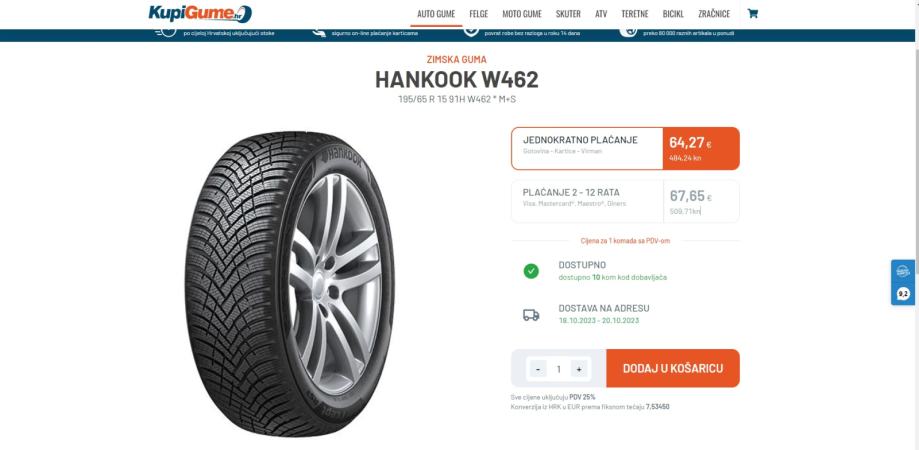This screenshot has height=450, width=919.
Task: Decrease quantity with the minus button
Action: 538,369
